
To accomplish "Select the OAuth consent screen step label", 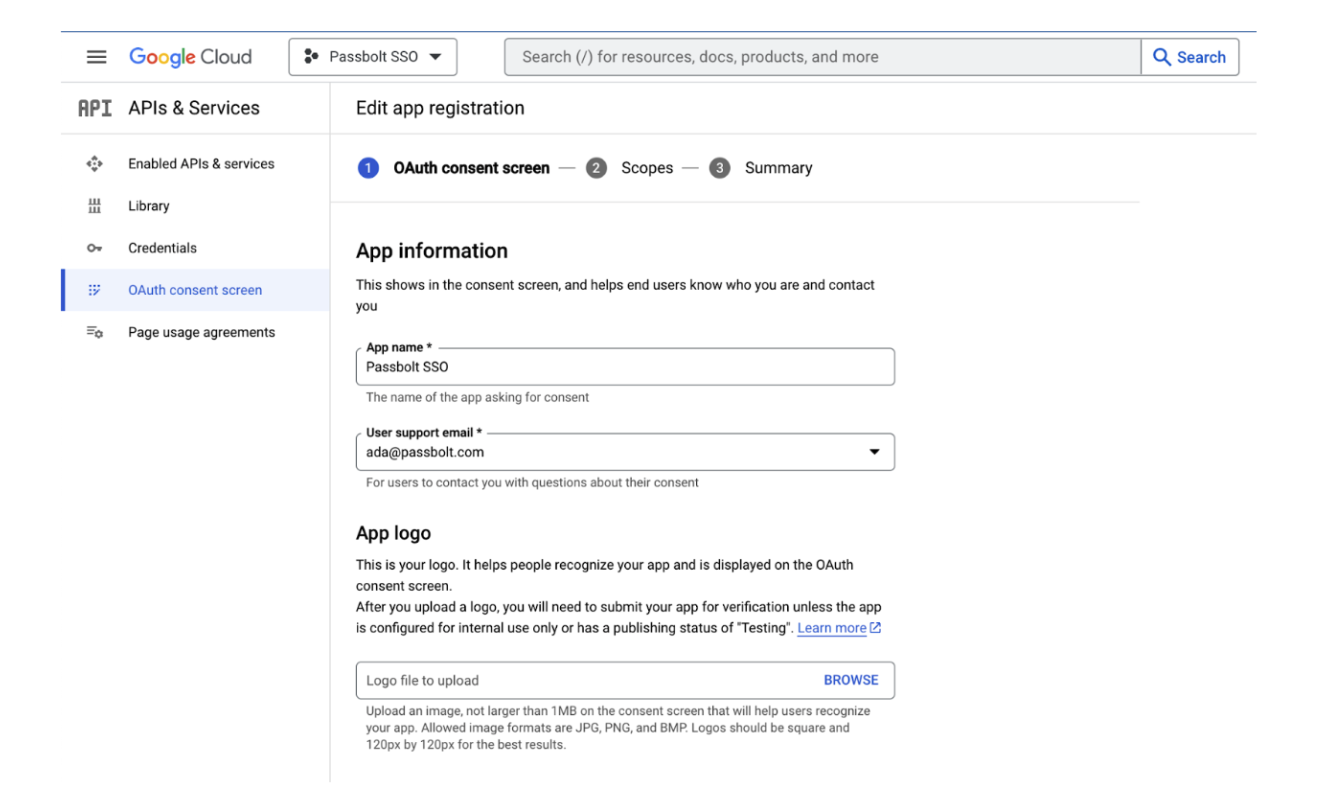I will point(471,168).
